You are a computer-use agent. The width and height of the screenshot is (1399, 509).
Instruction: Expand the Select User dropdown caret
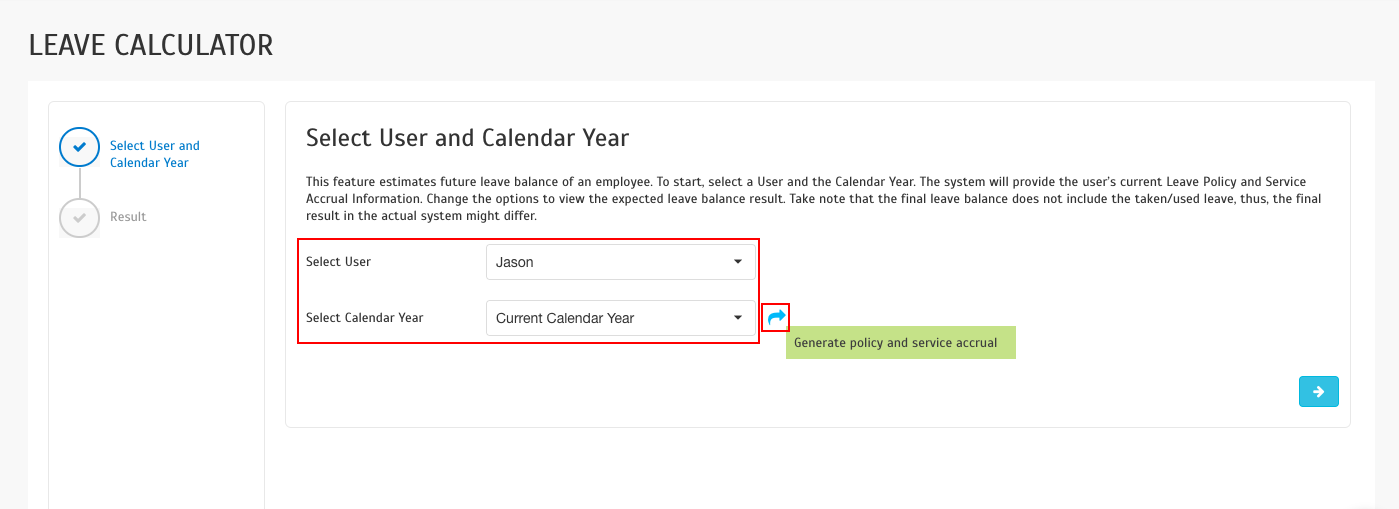[737, 262]
